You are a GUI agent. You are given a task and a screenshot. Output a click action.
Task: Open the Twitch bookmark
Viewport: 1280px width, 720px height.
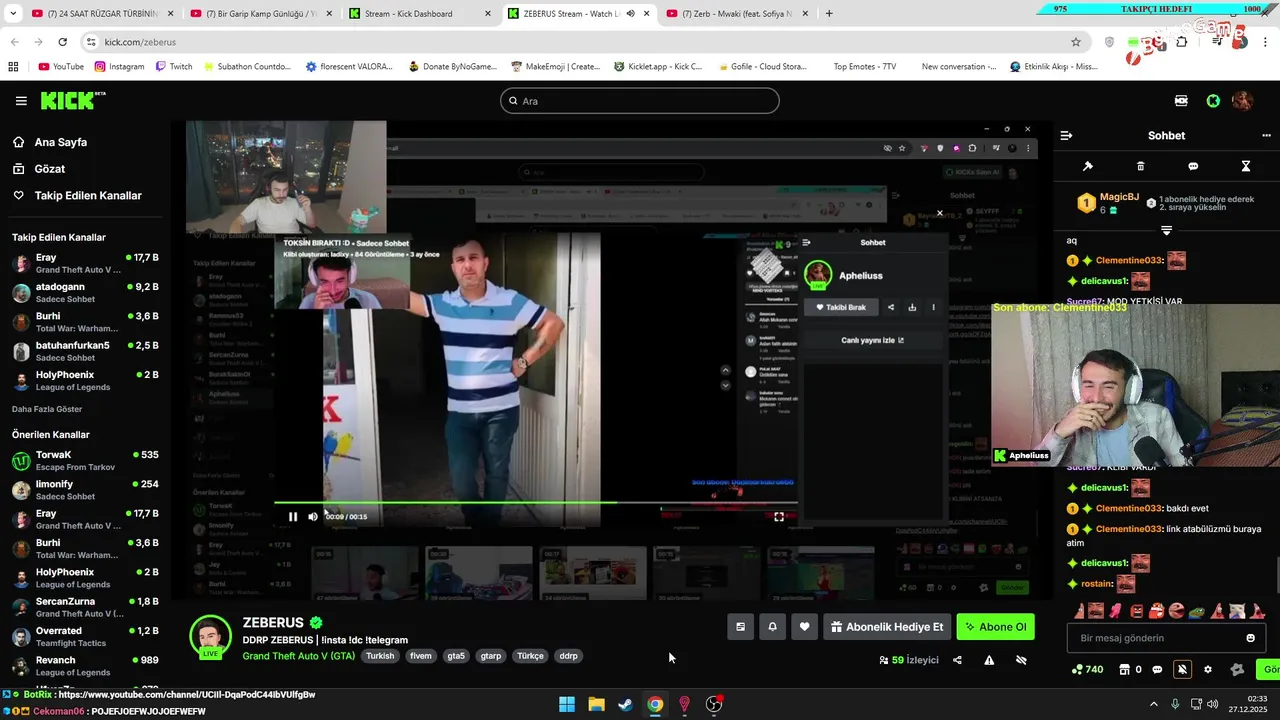click(x=174, y=67)
